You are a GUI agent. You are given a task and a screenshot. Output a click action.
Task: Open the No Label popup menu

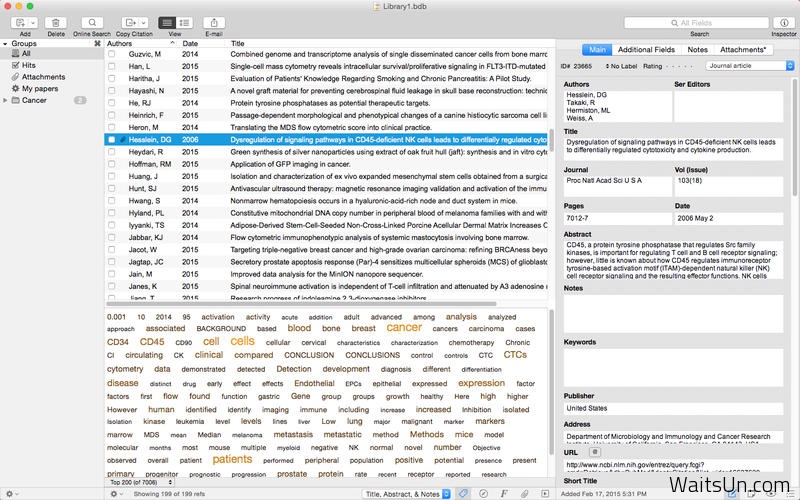click(x=621, y=66)
